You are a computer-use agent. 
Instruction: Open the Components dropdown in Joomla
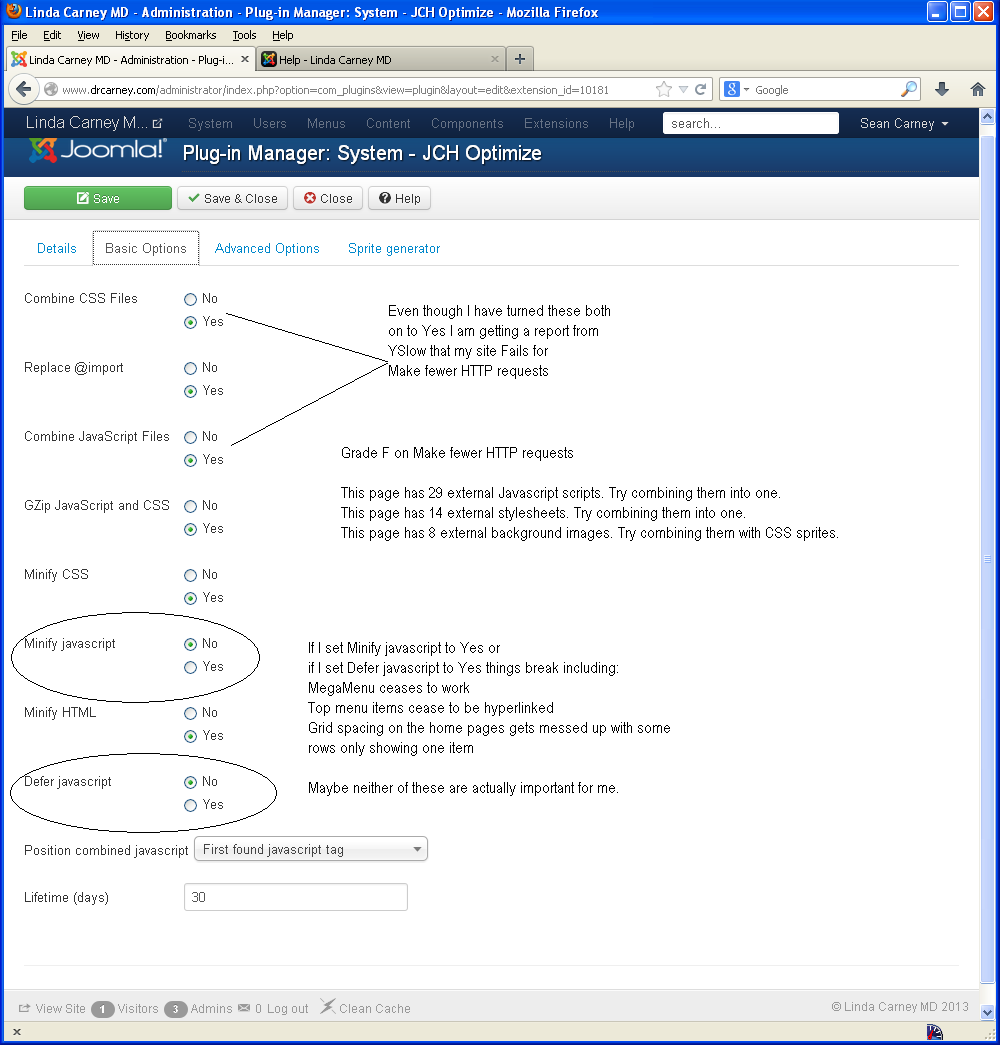(467, 123)
